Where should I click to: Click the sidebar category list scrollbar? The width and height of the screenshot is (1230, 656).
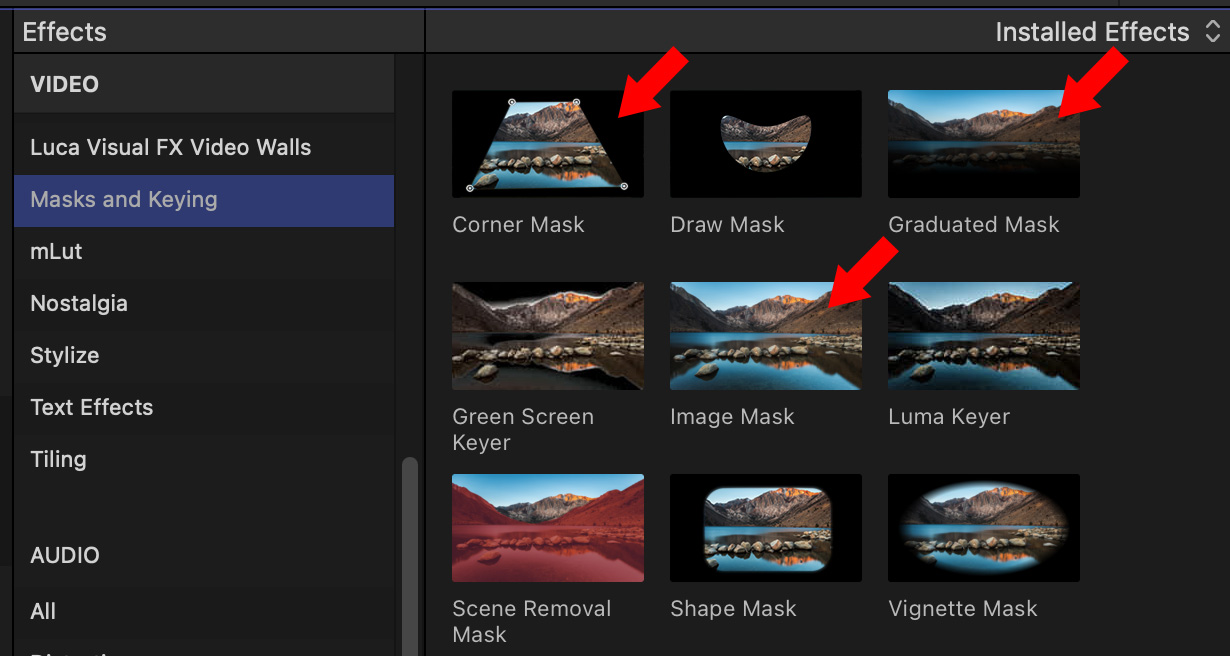[409, 555]
